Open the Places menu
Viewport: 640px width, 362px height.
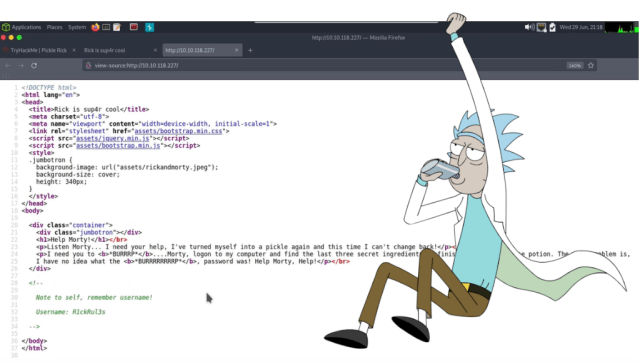tap(54, 27)
